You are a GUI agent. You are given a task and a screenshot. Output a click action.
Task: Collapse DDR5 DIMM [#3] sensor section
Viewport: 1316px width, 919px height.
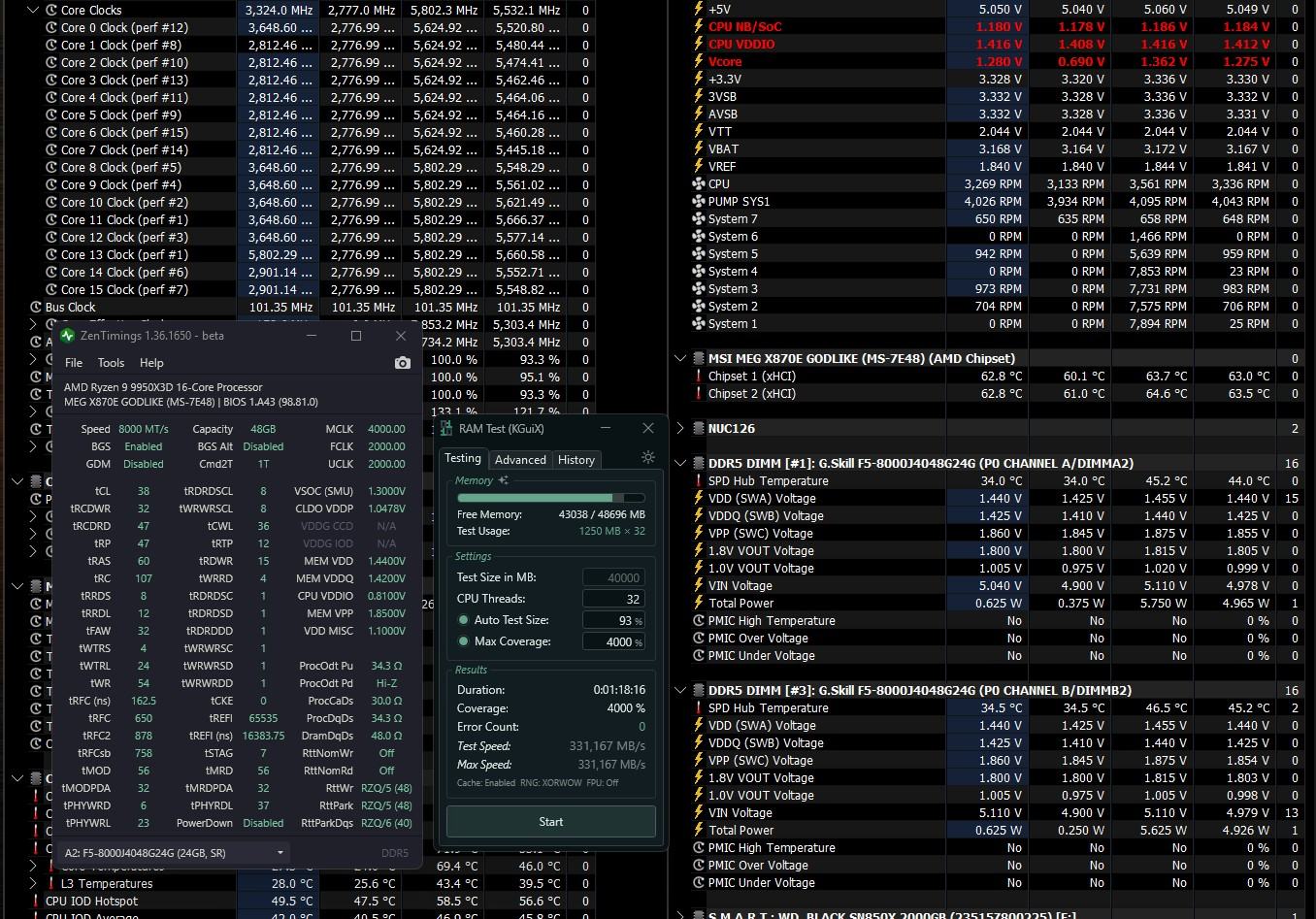point(680,691)
